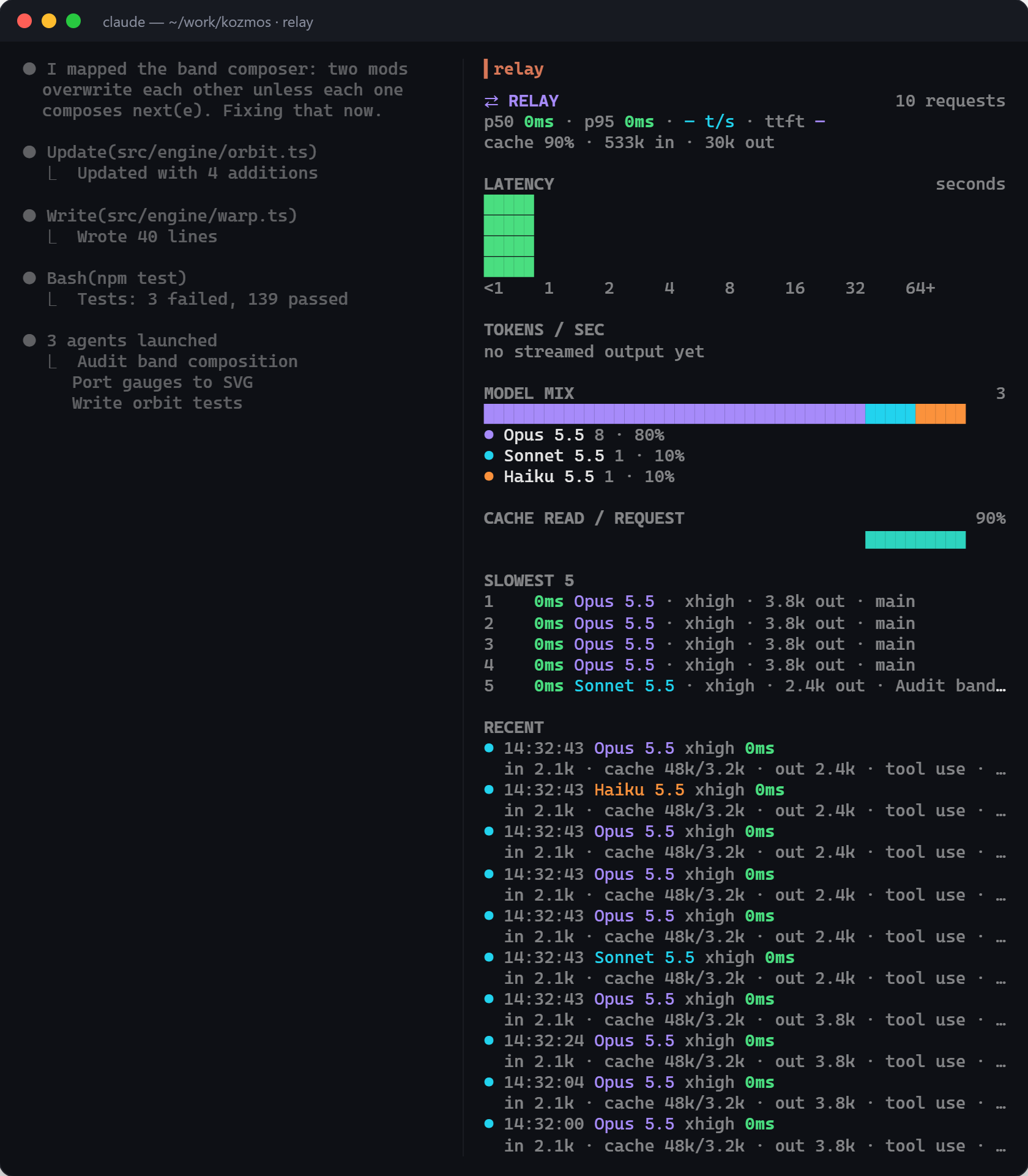Click bullet beside Update(src/engine/orbit.ts)
Viewport: 1028px width, 1176px height.
(x=29, y=152)
